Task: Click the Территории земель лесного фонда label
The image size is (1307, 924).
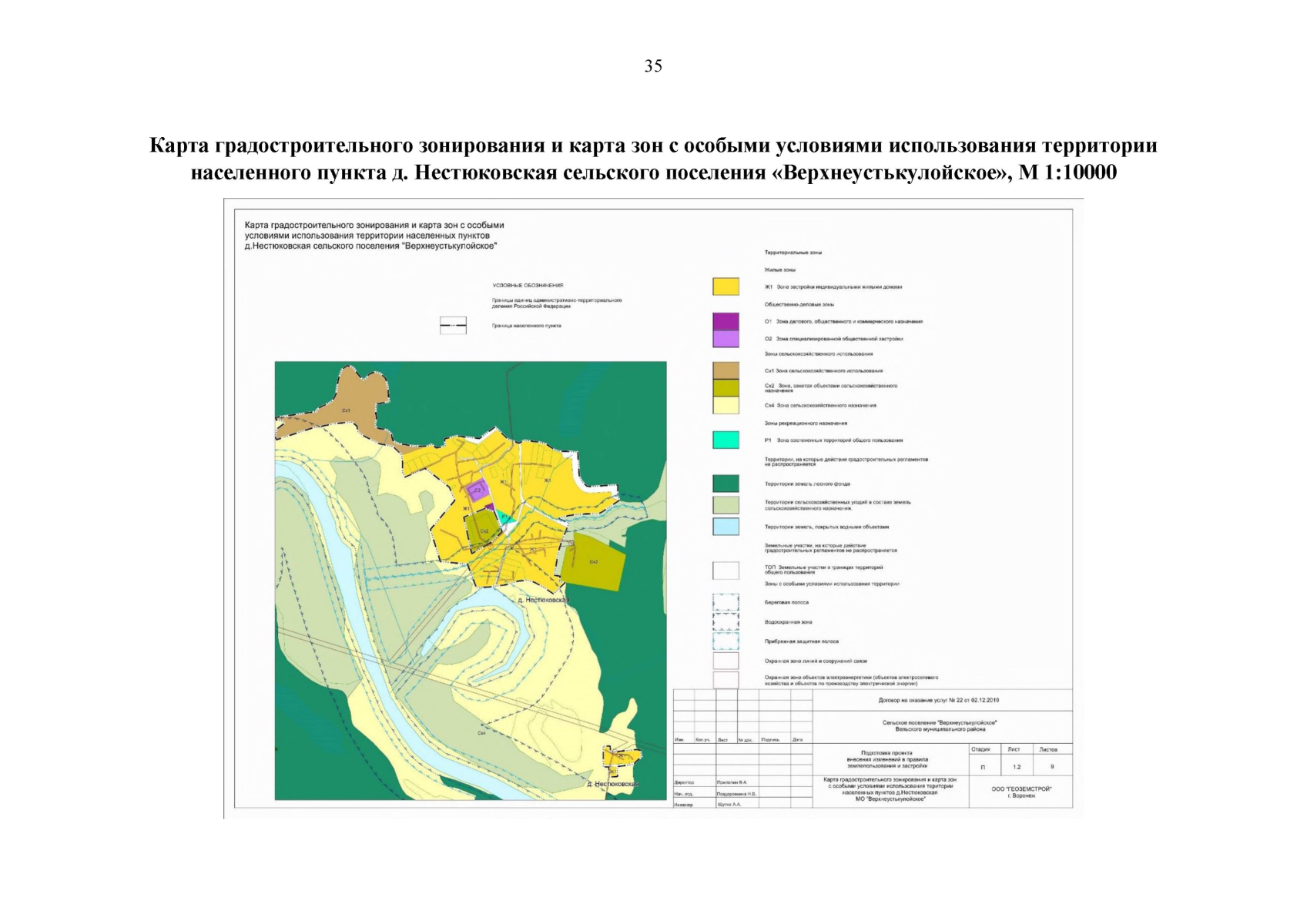Action: (807, 484)
